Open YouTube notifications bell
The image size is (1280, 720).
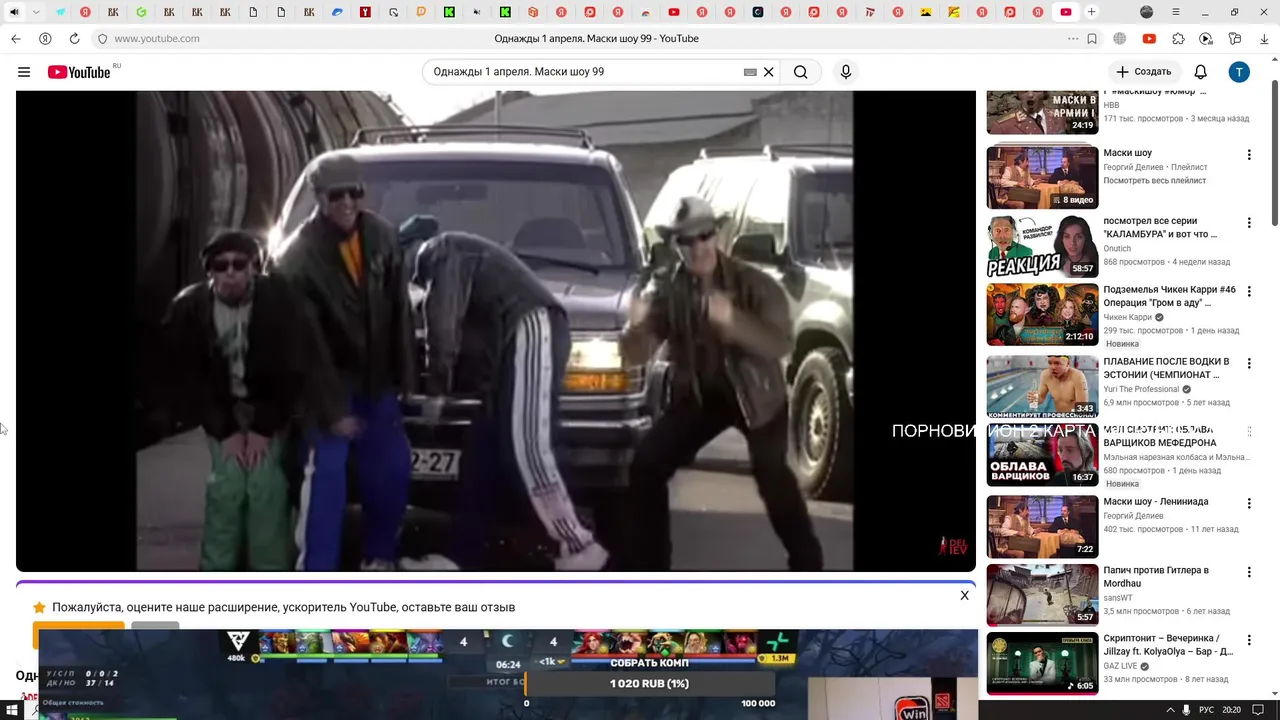click(x=1201, y=72)
